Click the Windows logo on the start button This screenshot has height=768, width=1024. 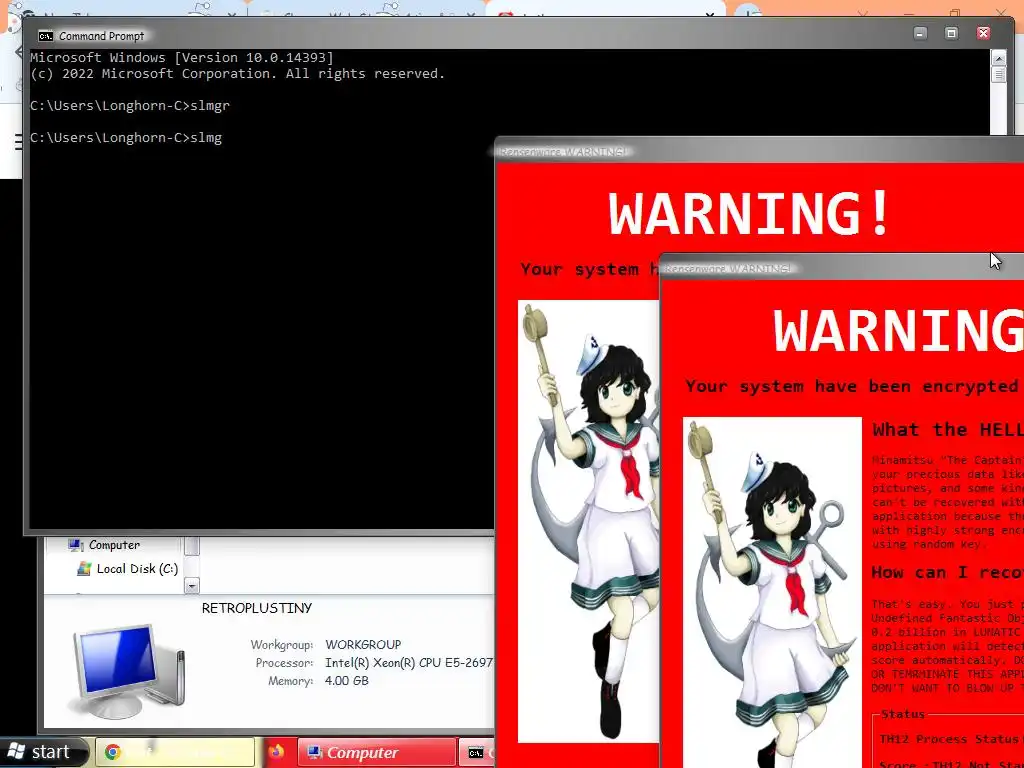pyautogui.click(x=16, y=752)
